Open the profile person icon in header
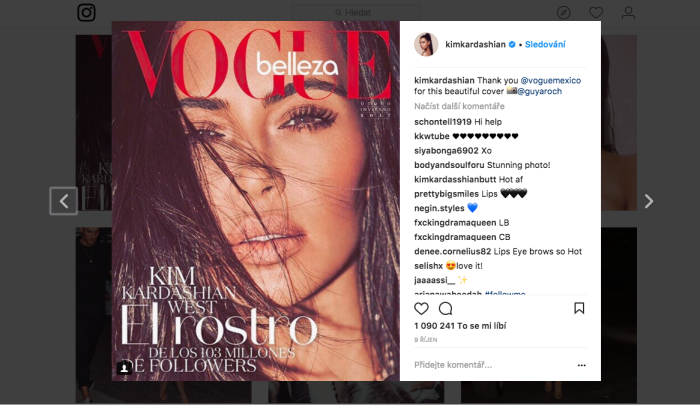The width and height of the screenshot is (700, 405). point(628,13)
